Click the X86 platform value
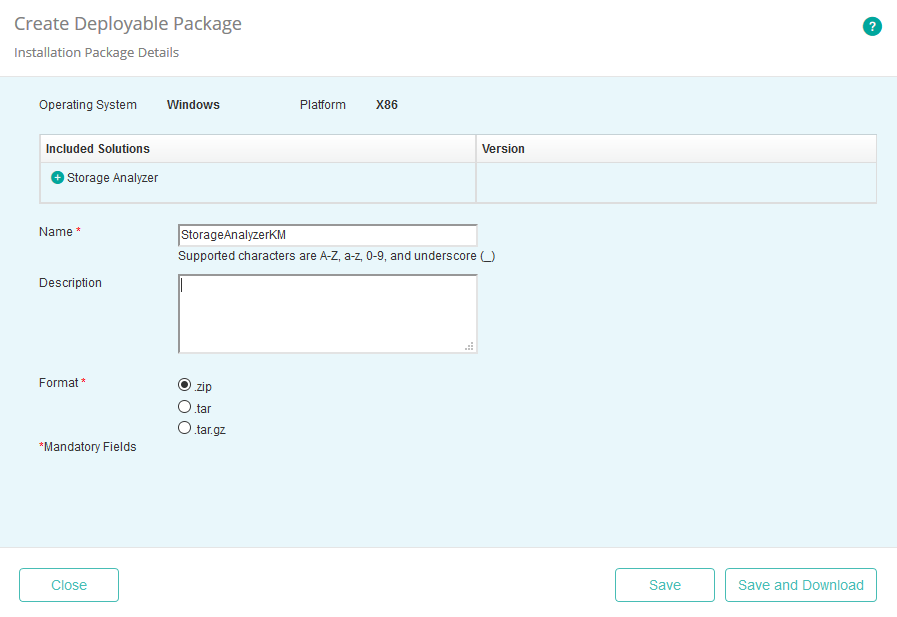Image resolution: width=897 pixels, height=617 pixels. click(x=387, y=105)
